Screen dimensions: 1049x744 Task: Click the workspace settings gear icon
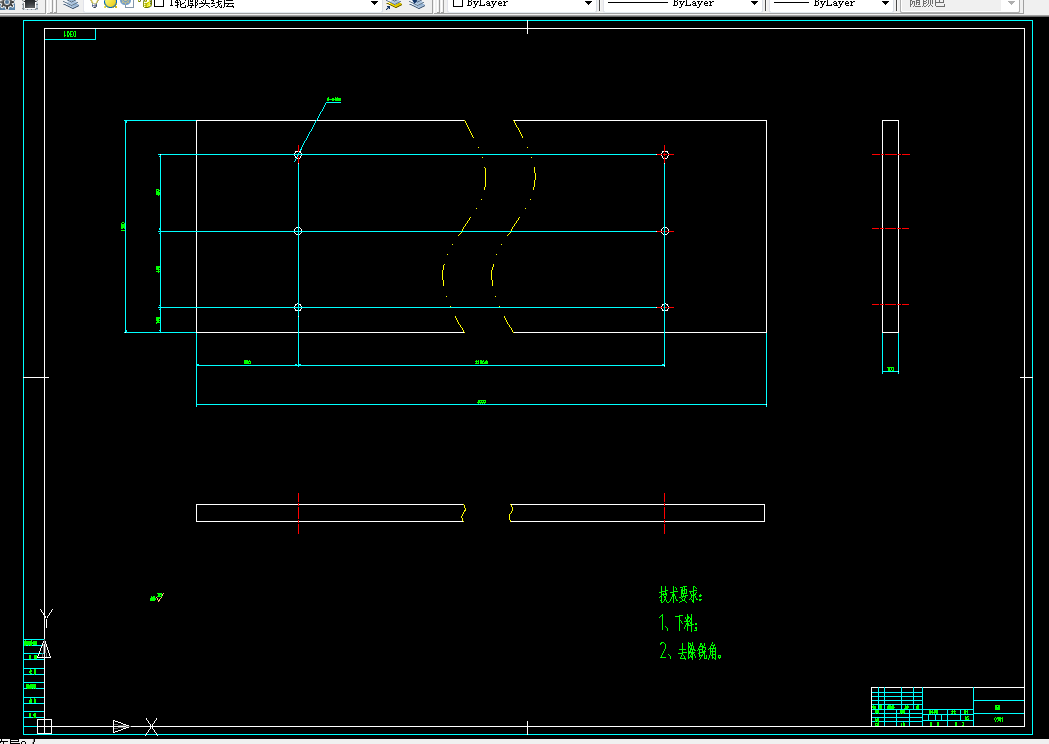coord(7,4)
